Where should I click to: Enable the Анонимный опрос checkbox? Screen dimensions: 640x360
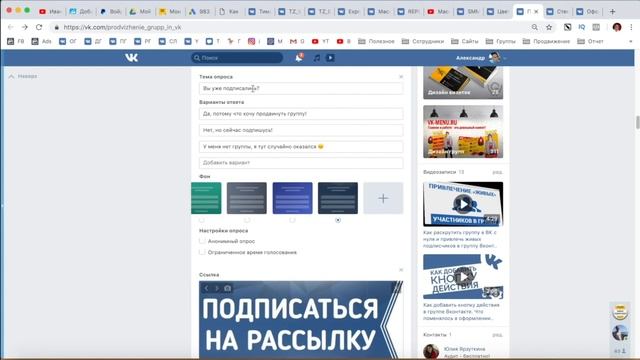tap(202, 241)
